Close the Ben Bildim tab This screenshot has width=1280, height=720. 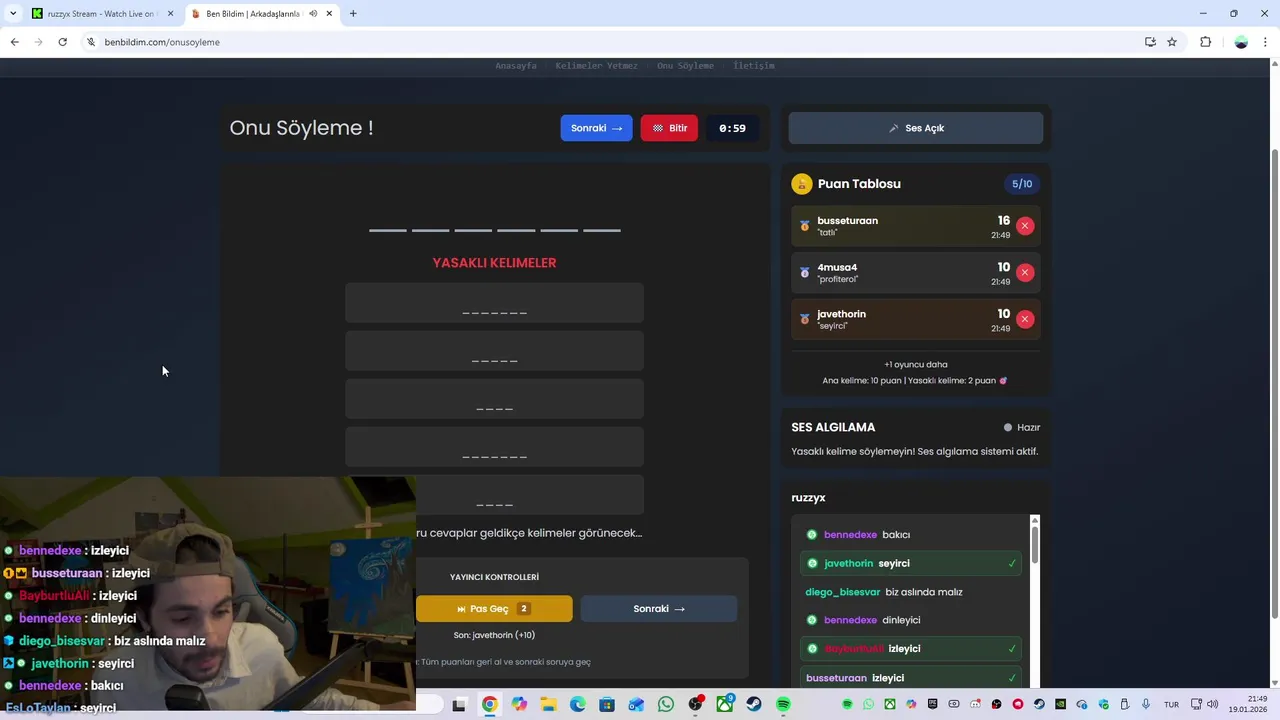tap(329, 14)
